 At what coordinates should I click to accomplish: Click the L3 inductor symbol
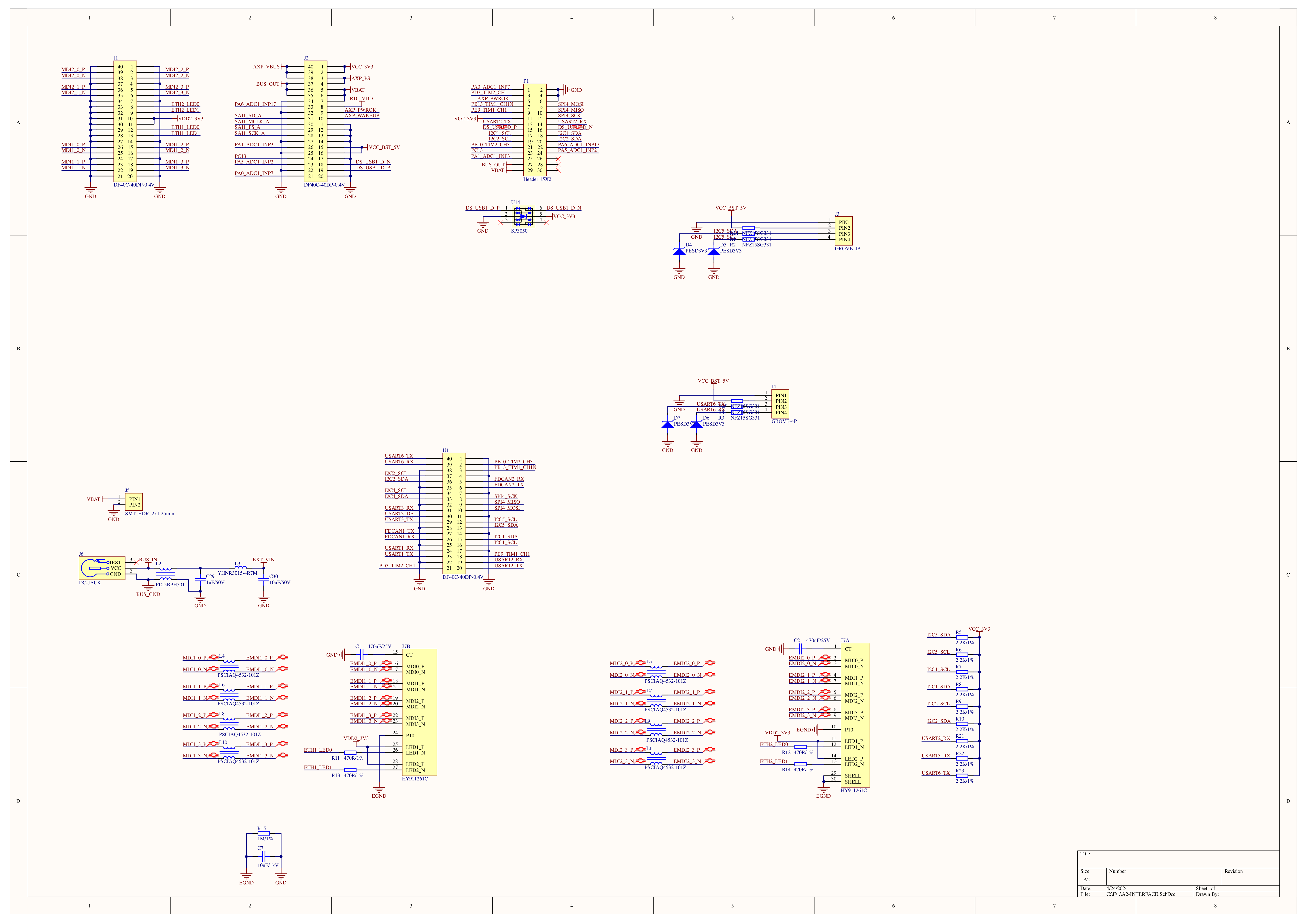(x=240, y=567)
